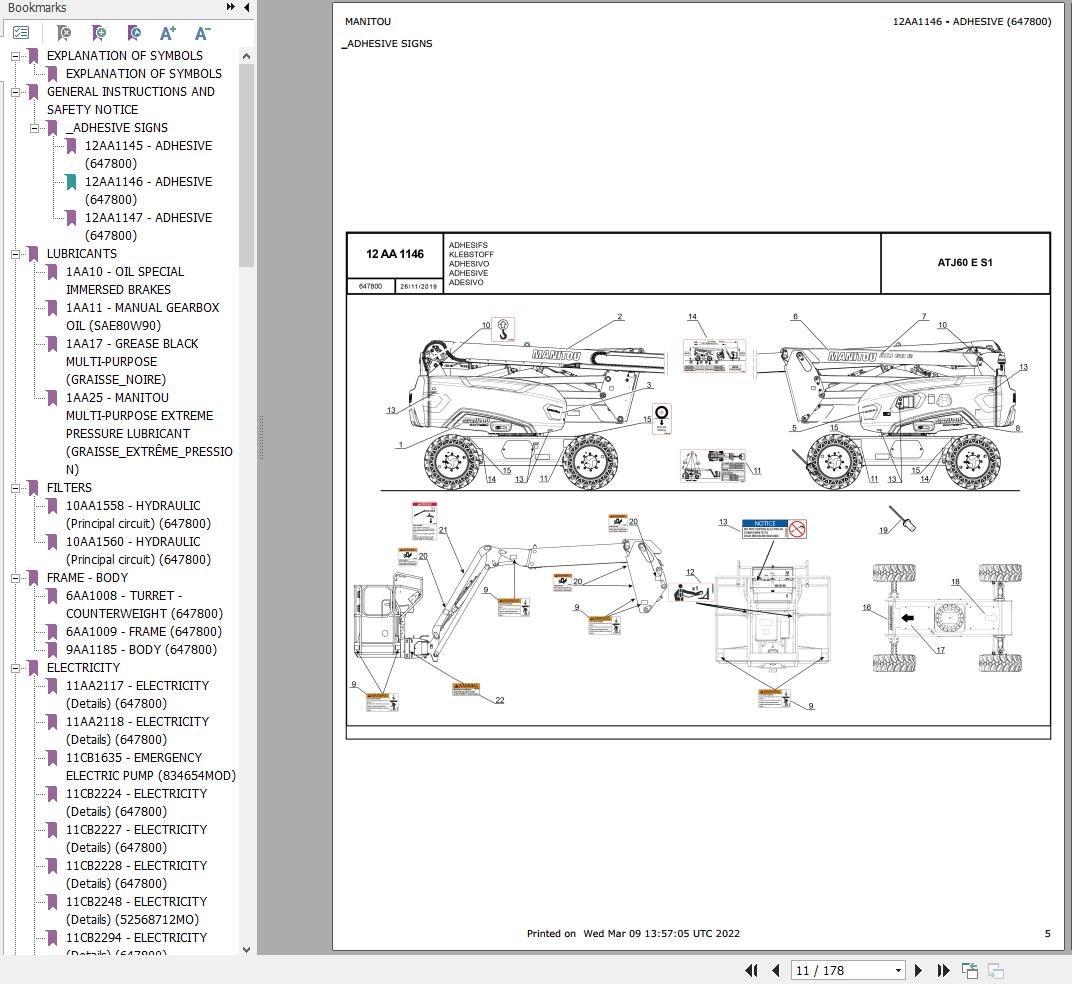This screenshot has height=984, width=1072.
Task: Go to the first page
Action: click(x=751, y=970)
